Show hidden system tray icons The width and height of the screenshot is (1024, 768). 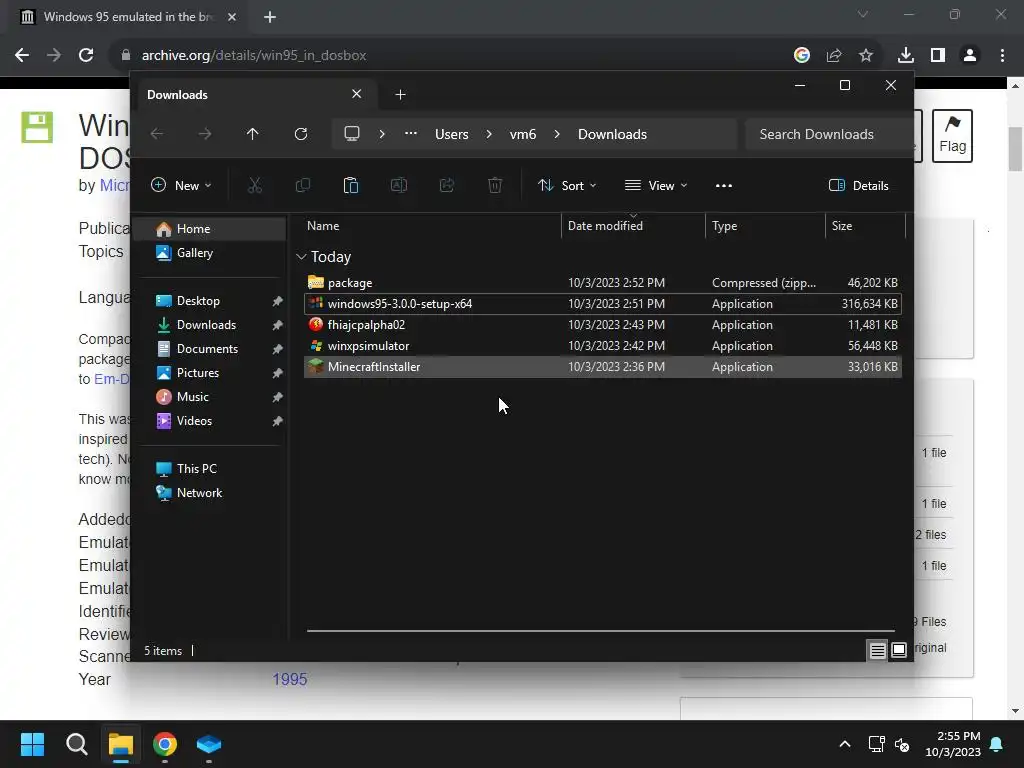coord(844,744)
